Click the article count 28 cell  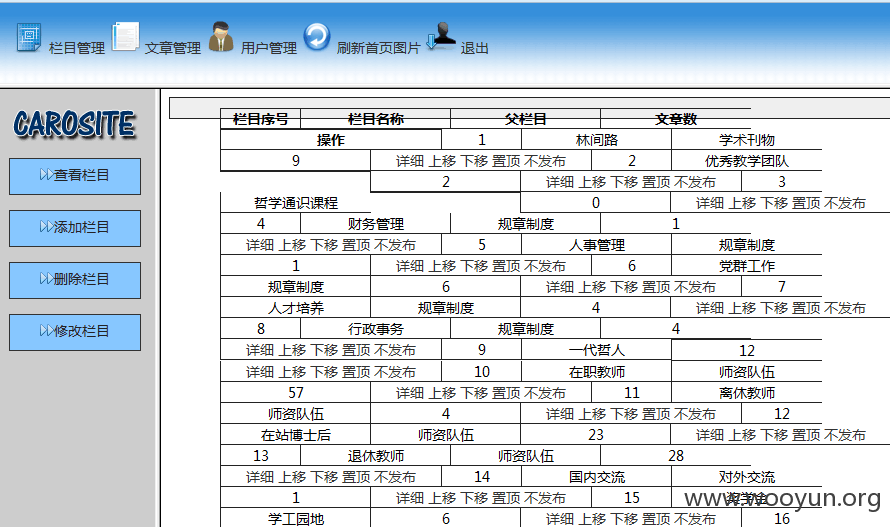coord(675,455)
